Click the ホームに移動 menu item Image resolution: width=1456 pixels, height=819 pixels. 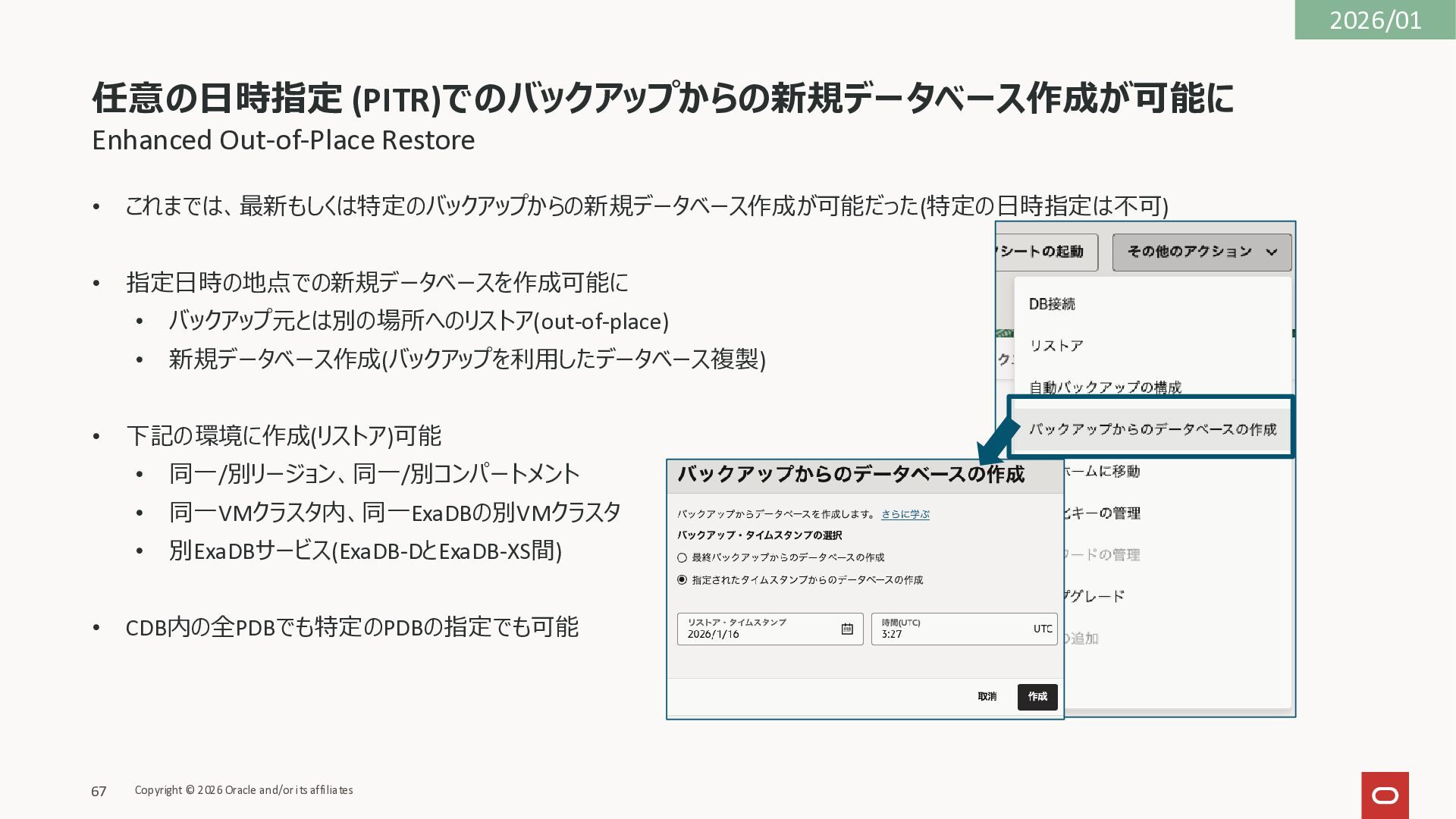click(x=1102, y=472)
